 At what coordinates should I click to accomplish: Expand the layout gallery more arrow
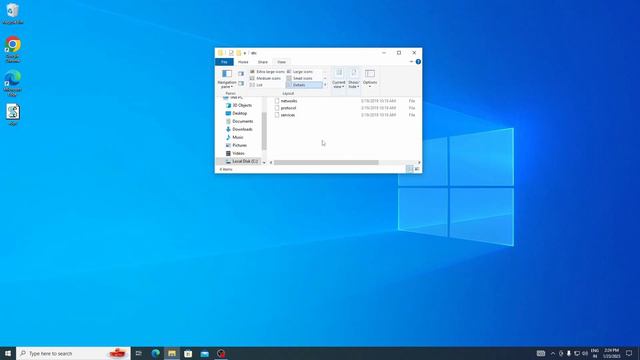tap(325, 85)
